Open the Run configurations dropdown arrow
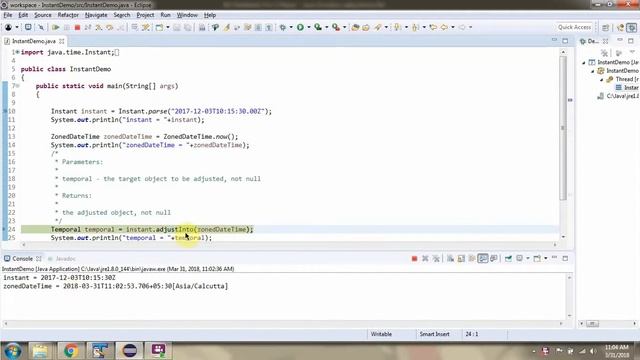 [x=309, y=27]
